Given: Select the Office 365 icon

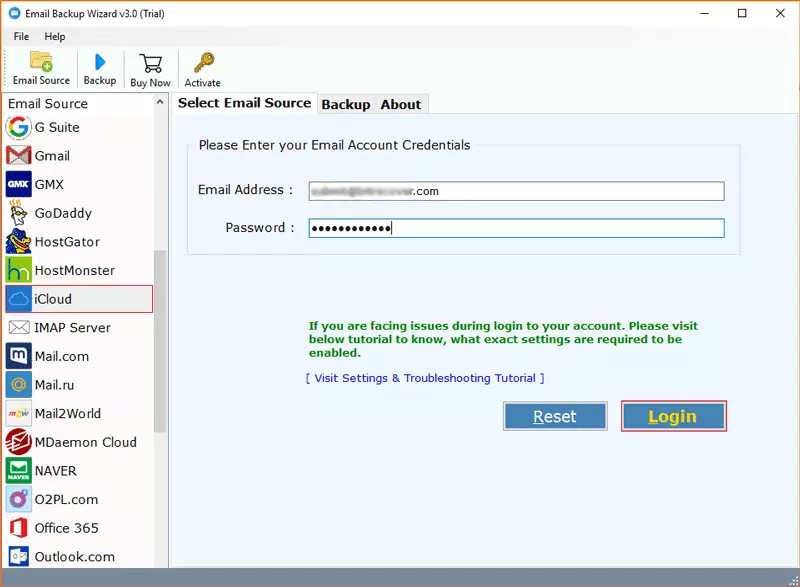Looking at the screenshot, I should [19, 528].
